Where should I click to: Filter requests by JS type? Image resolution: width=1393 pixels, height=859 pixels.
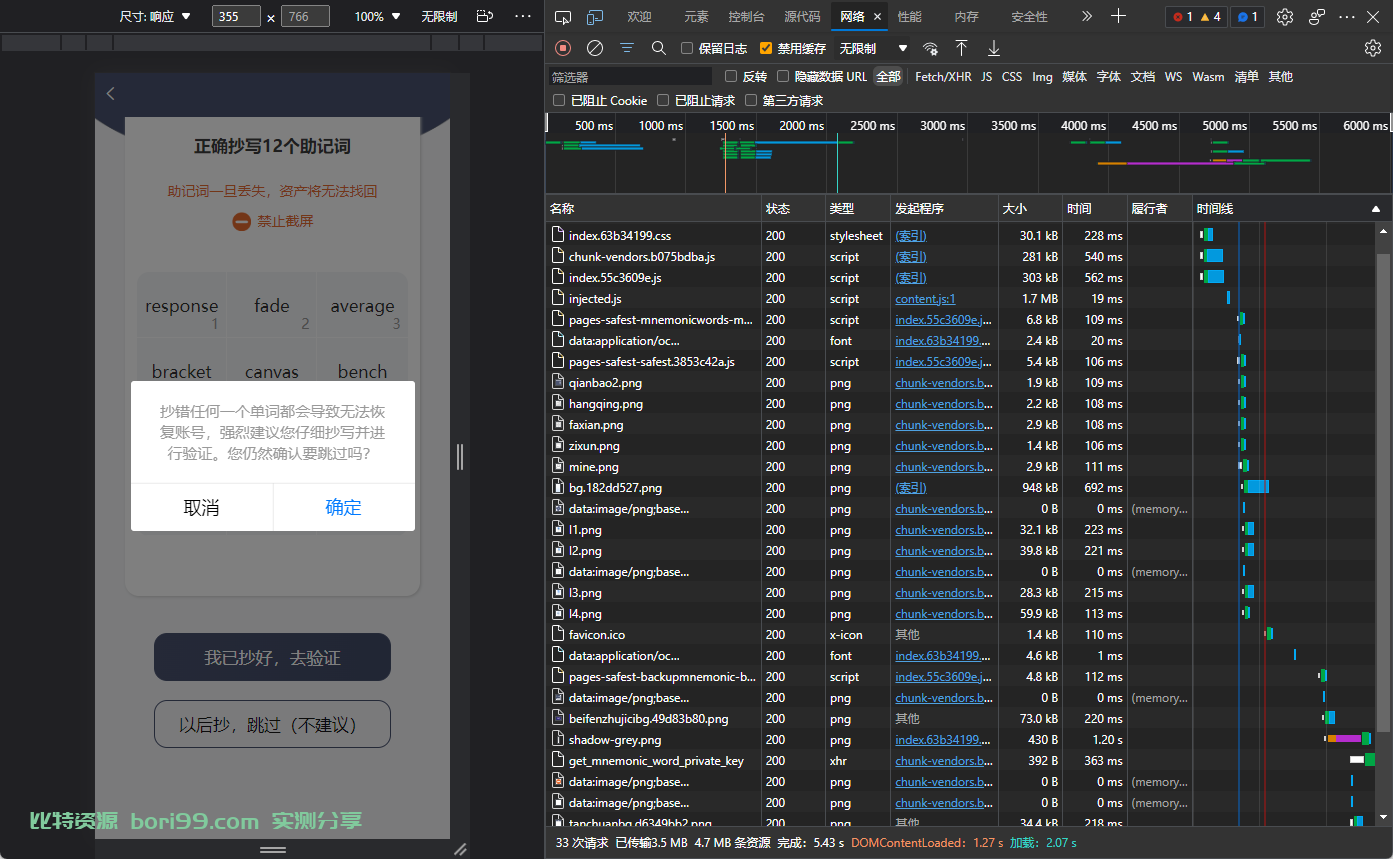click(x=986, y=76)
